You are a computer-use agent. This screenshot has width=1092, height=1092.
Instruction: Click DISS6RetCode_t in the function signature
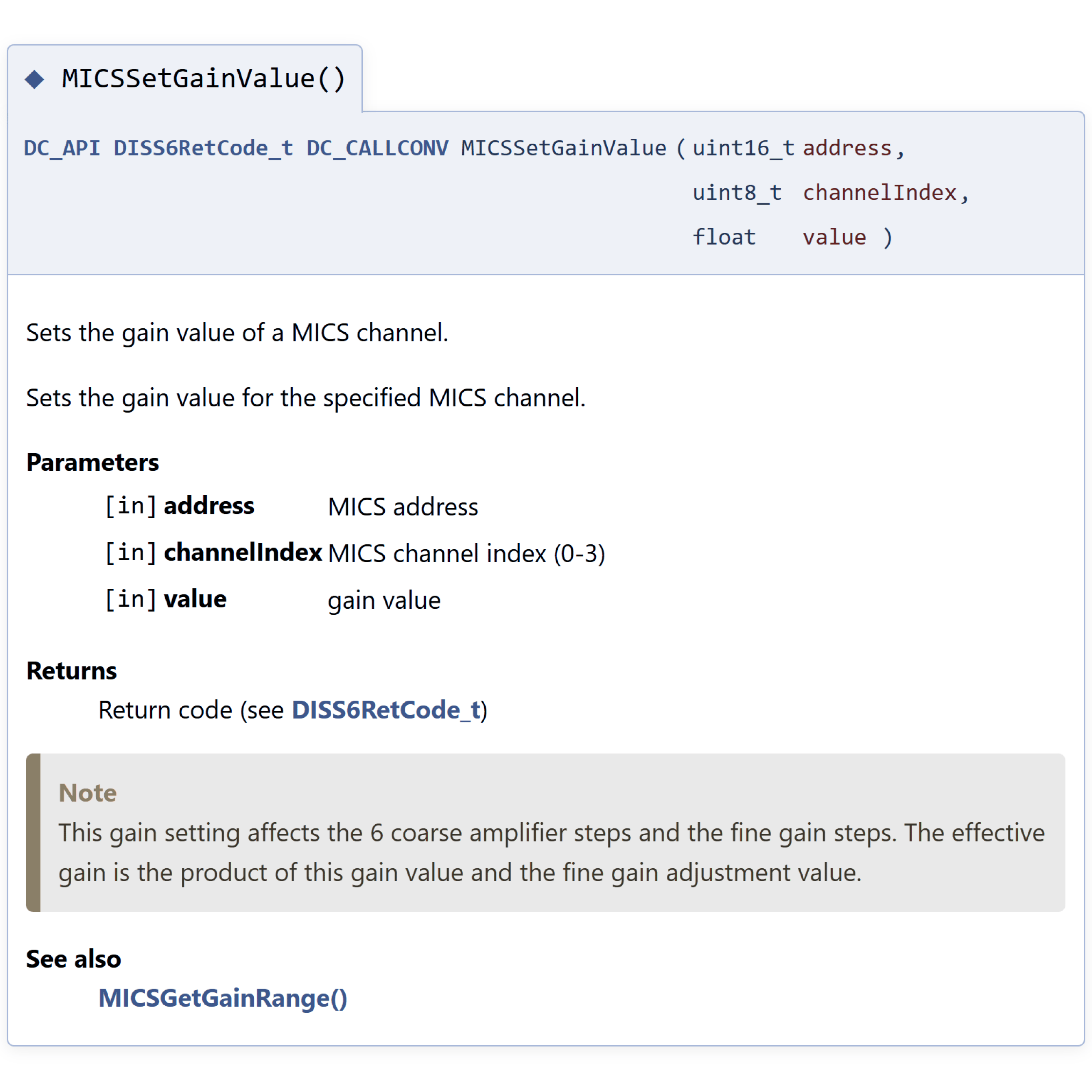pyautogui.click(x=203, y=148)
